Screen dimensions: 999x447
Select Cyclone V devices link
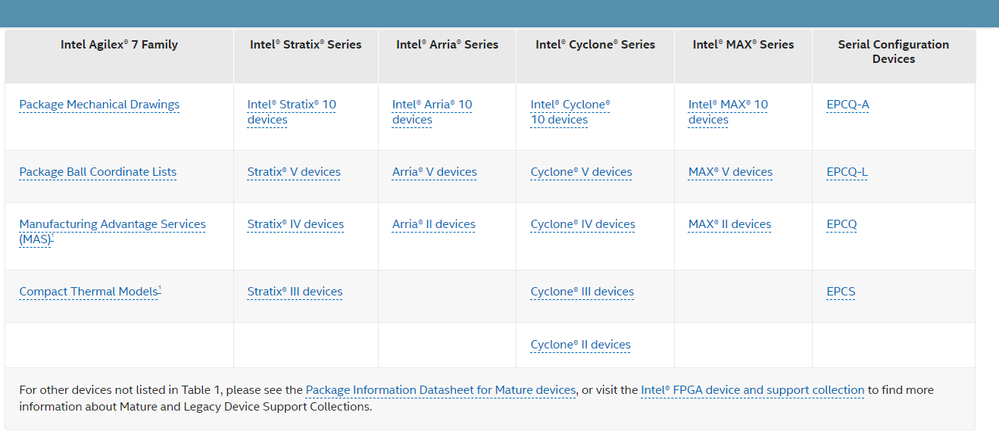click(x=581, y=172)
